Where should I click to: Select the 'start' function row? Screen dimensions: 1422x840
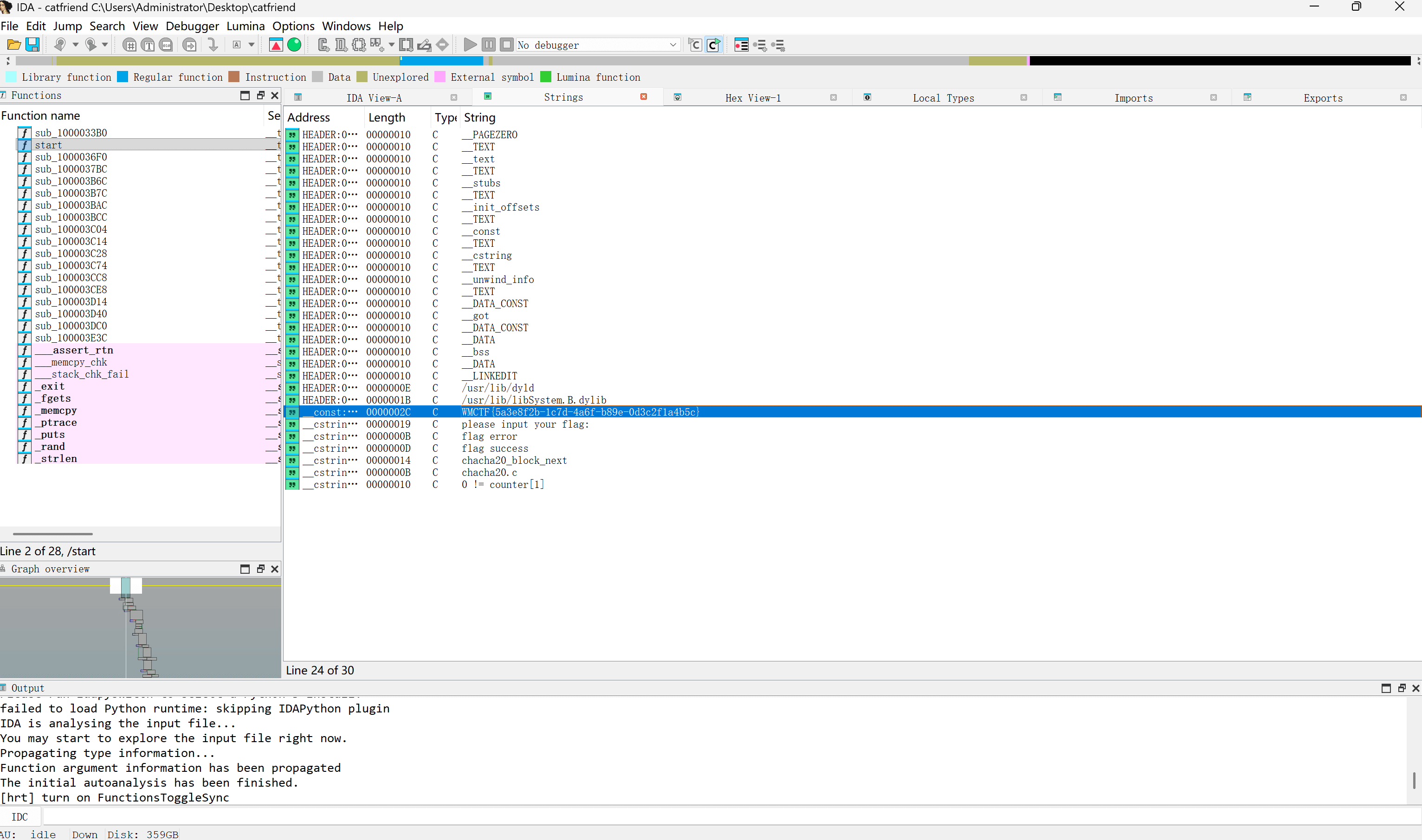point(149,145)
